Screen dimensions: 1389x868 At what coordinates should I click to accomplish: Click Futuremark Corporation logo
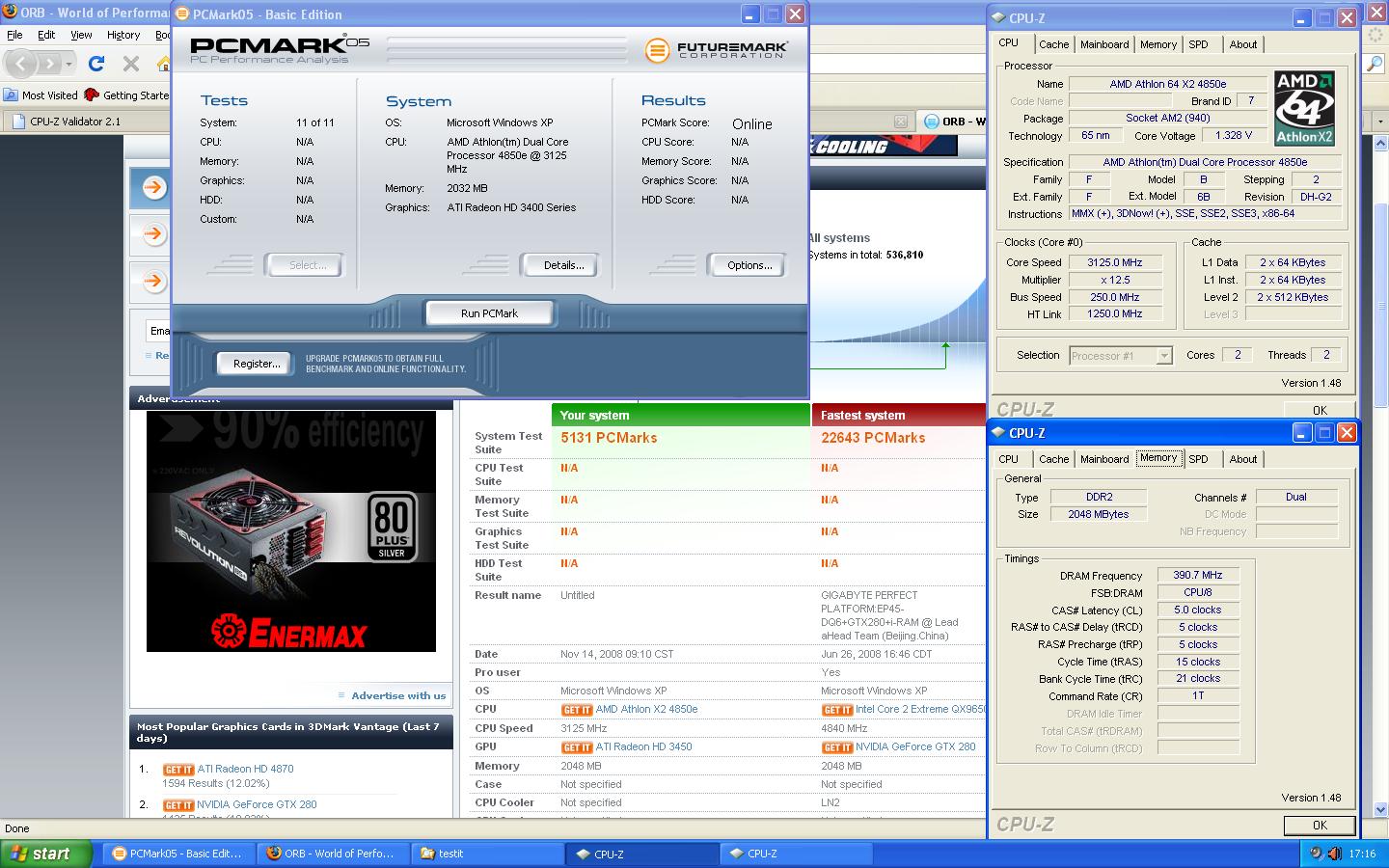coord(717,49)
